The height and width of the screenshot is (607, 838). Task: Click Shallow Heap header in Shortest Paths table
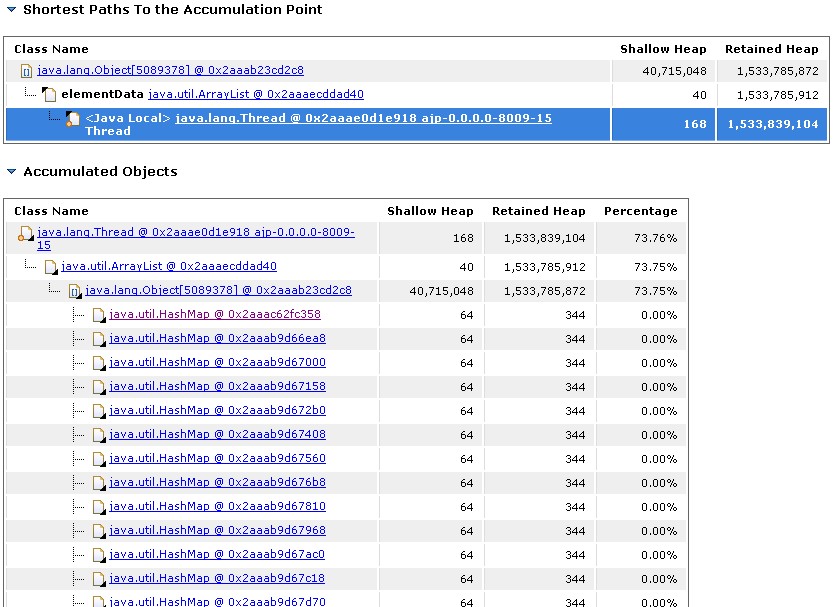click(x=663, y=49)
